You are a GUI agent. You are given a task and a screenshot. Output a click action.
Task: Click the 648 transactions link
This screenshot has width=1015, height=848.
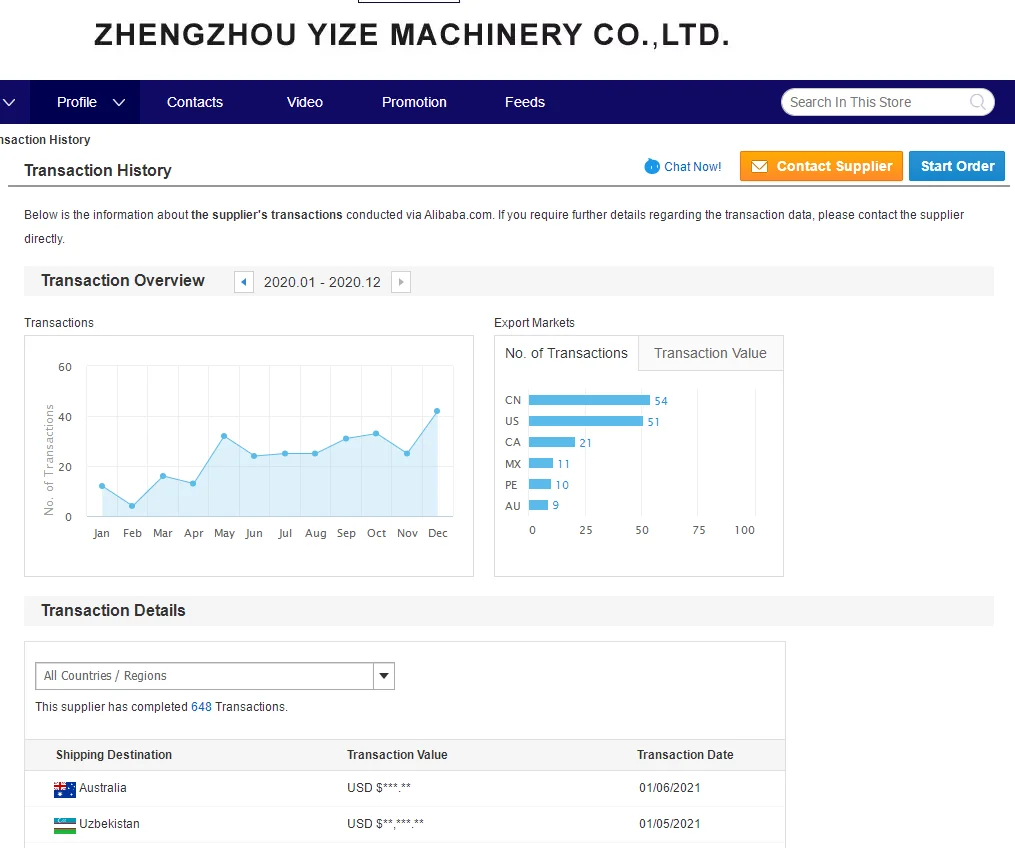click(201, 707)
